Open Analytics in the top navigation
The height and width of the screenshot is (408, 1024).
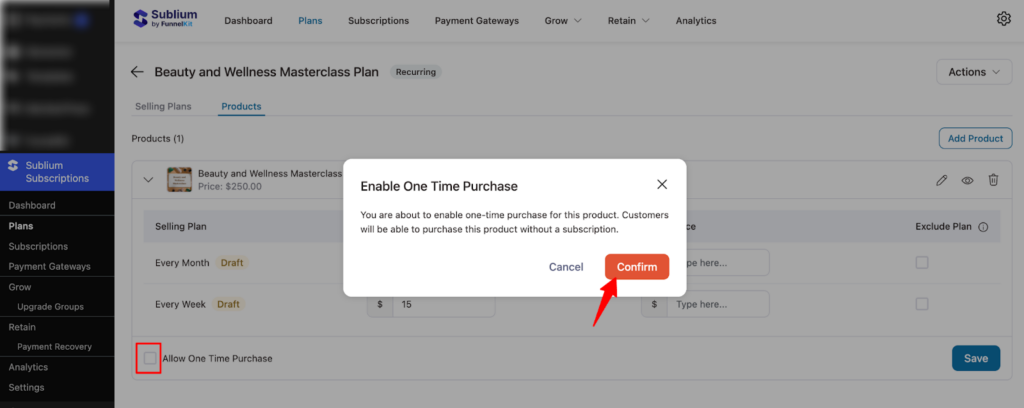(695, 20)
